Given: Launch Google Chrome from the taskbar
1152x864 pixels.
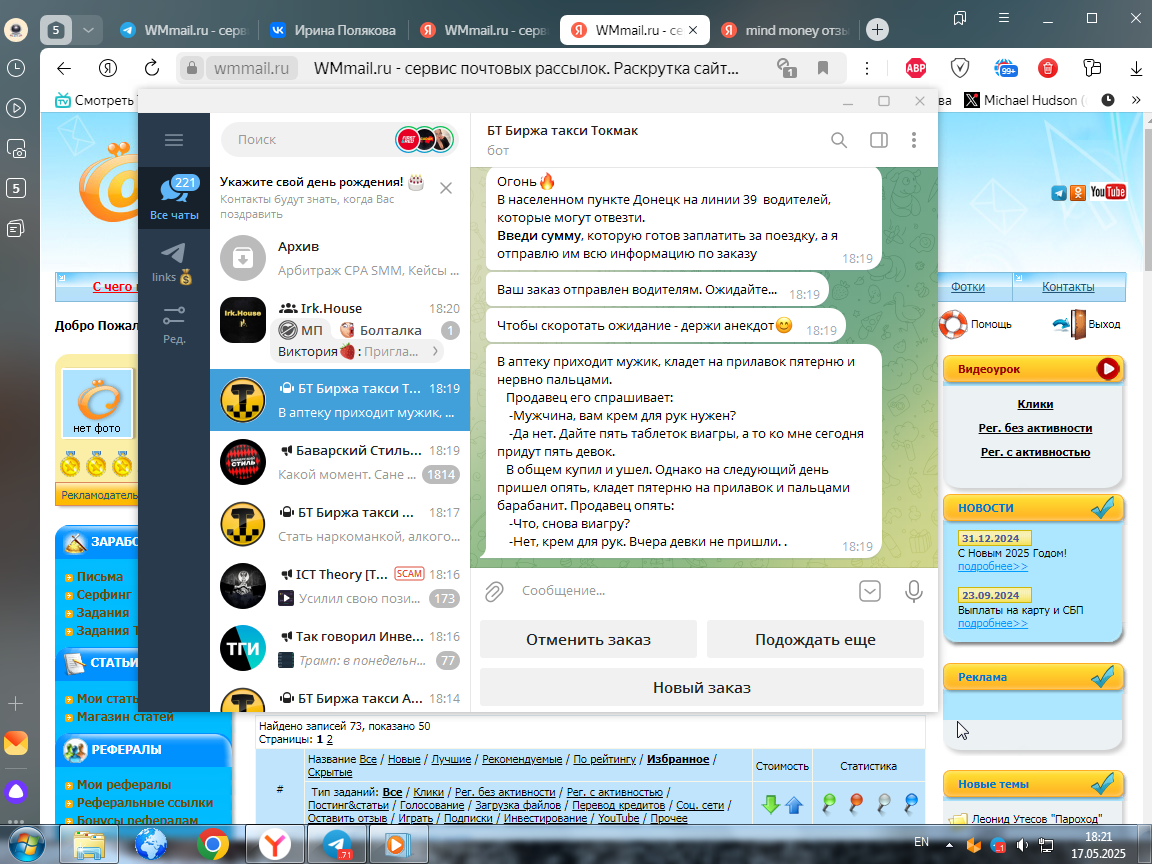Looking at the screenshot, I should (212, 845).
